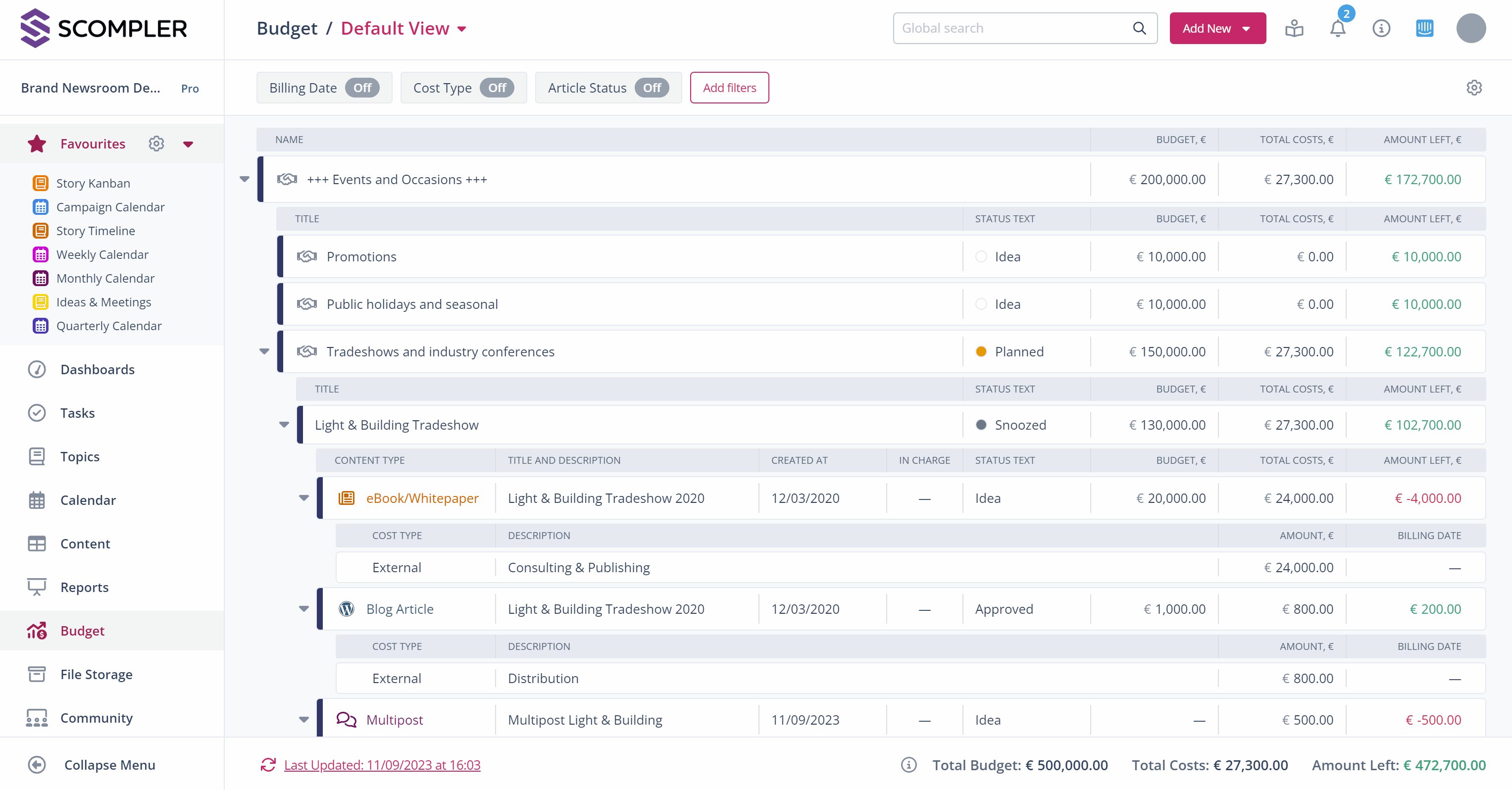Toggle the Billing Date filter switch
Screen dimensions: 1512x790
click(362, 88)
